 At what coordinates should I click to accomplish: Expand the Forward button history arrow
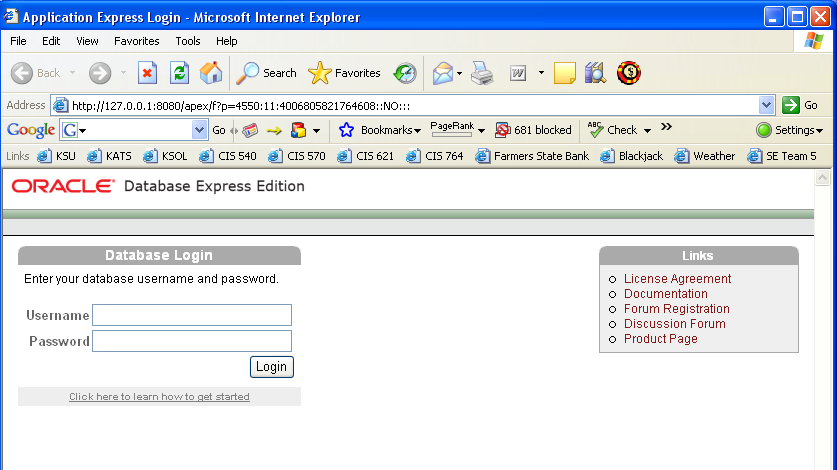[x=123, y=73]
